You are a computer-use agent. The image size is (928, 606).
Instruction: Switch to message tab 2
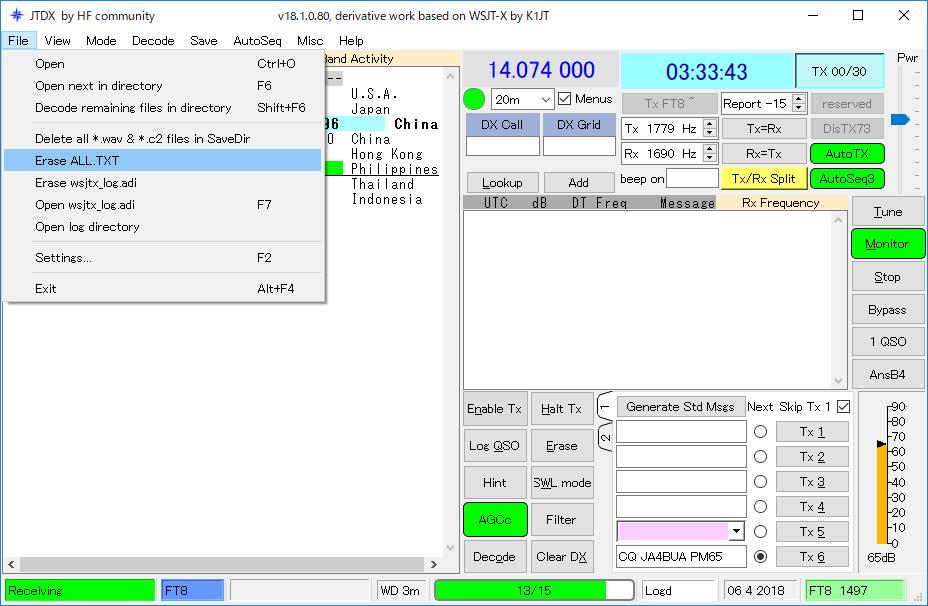pos(605,438)
